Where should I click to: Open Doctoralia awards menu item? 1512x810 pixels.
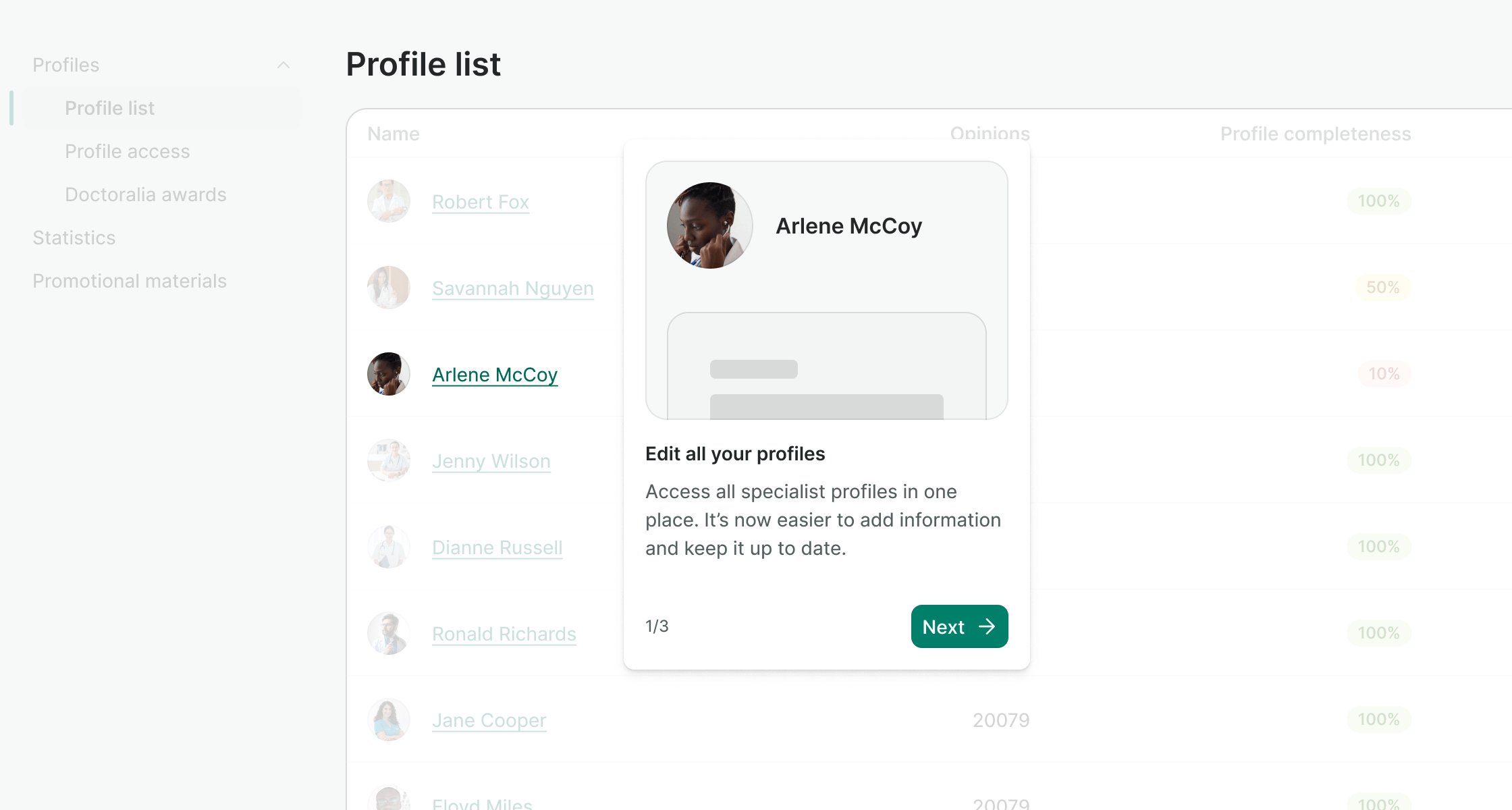pyautogui.click(x=146, y=194)
